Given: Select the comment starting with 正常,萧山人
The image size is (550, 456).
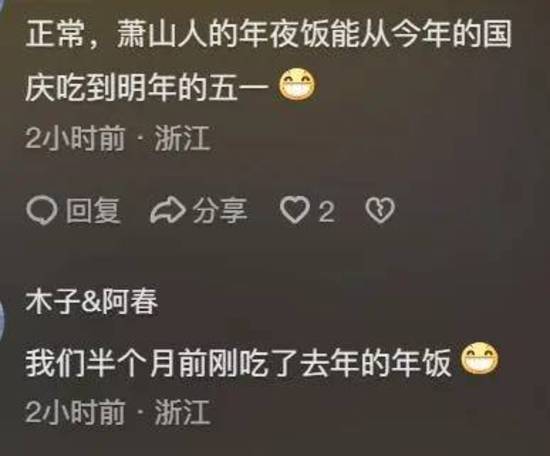Looking at the screenshot, I should (x=268, y=60).
